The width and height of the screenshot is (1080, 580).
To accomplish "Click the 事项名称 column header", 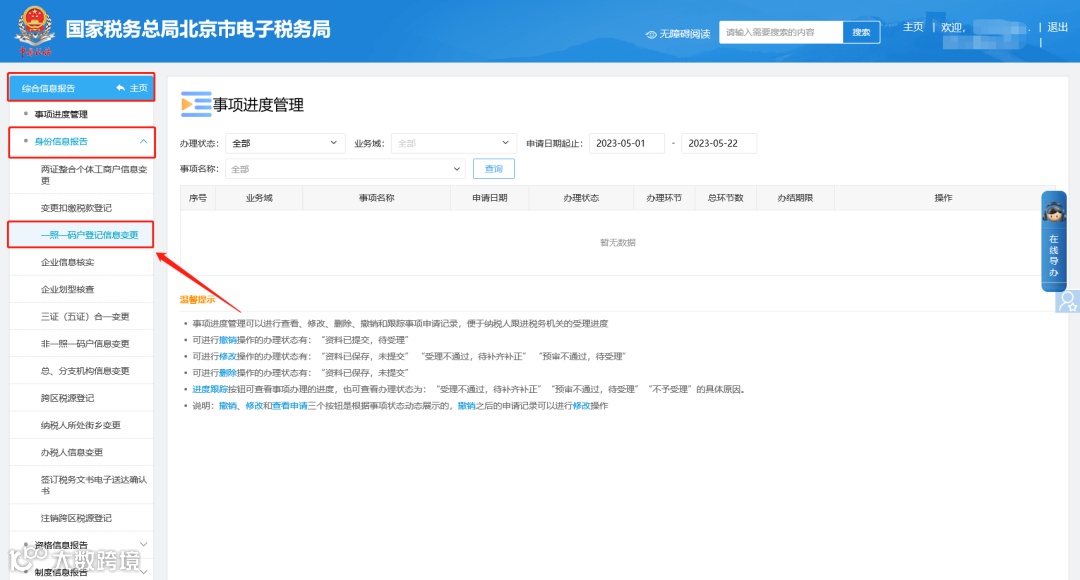I will point(376,198).
